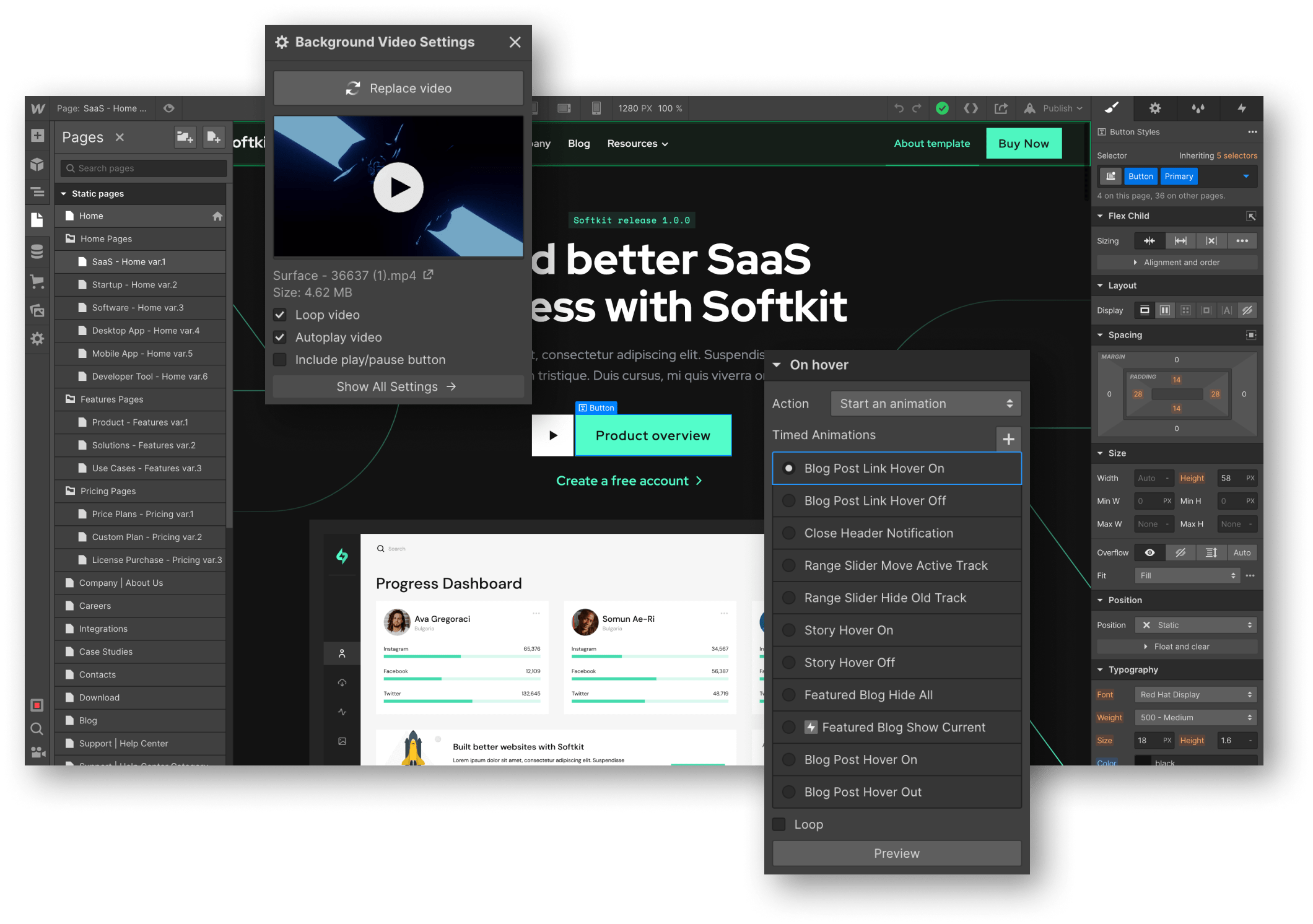Open the surface video file external link icon
Viewport: 1313px width, 924px height.
428,274
